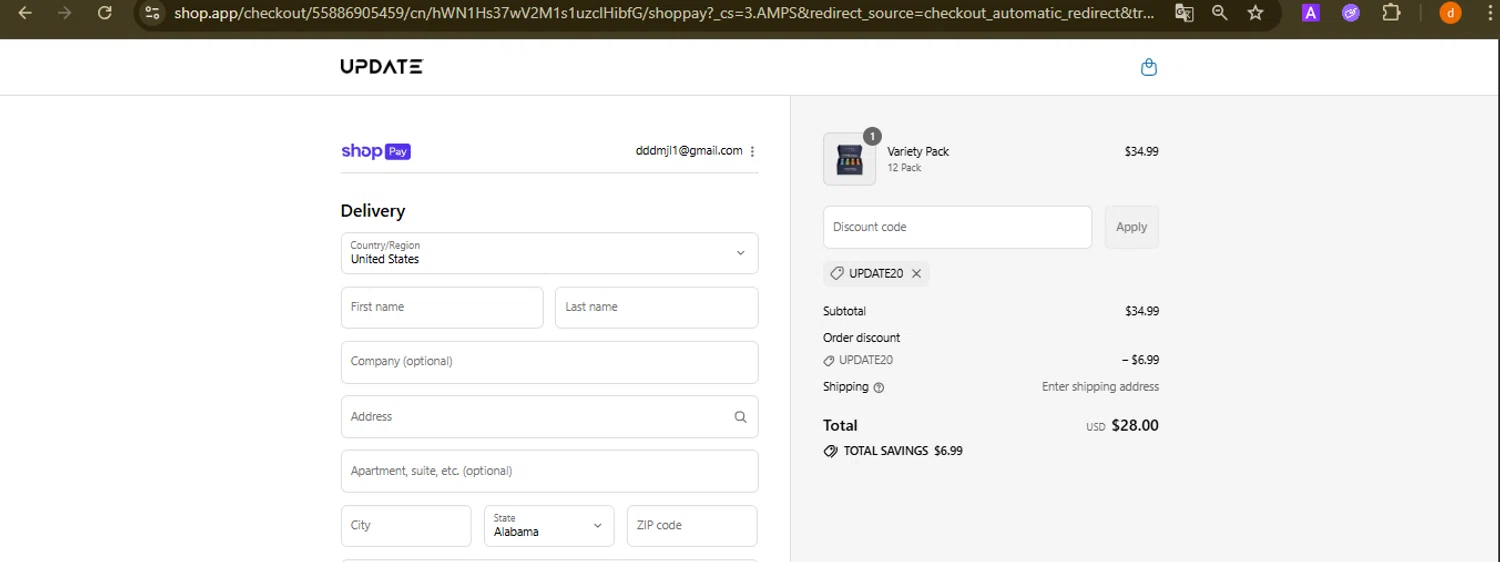
Task: Click the $28.00 total amount
Action: 1135,425
